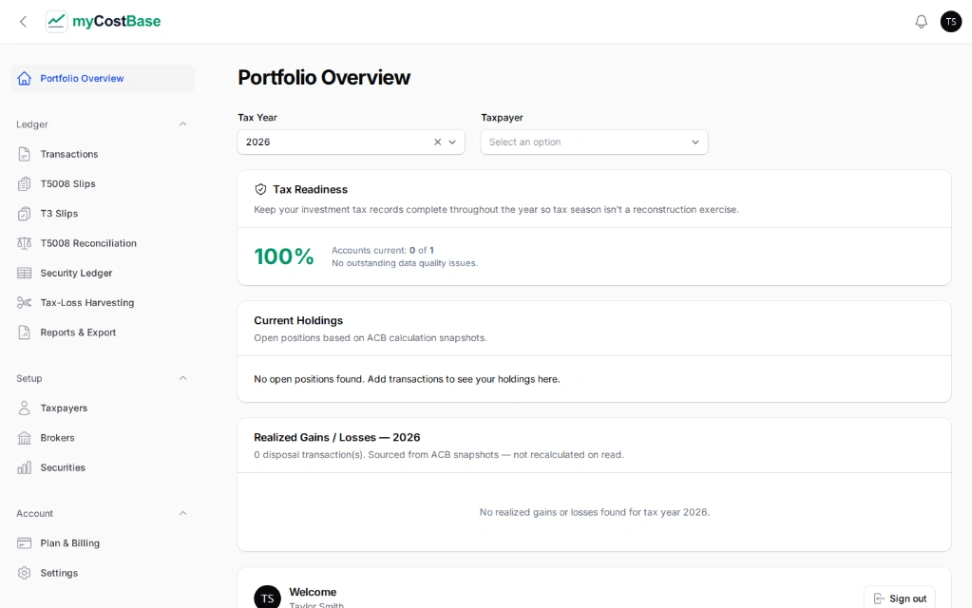The height and width of the screenshot is (608, 972).
Task: Open Settings page
Action: 103,573
